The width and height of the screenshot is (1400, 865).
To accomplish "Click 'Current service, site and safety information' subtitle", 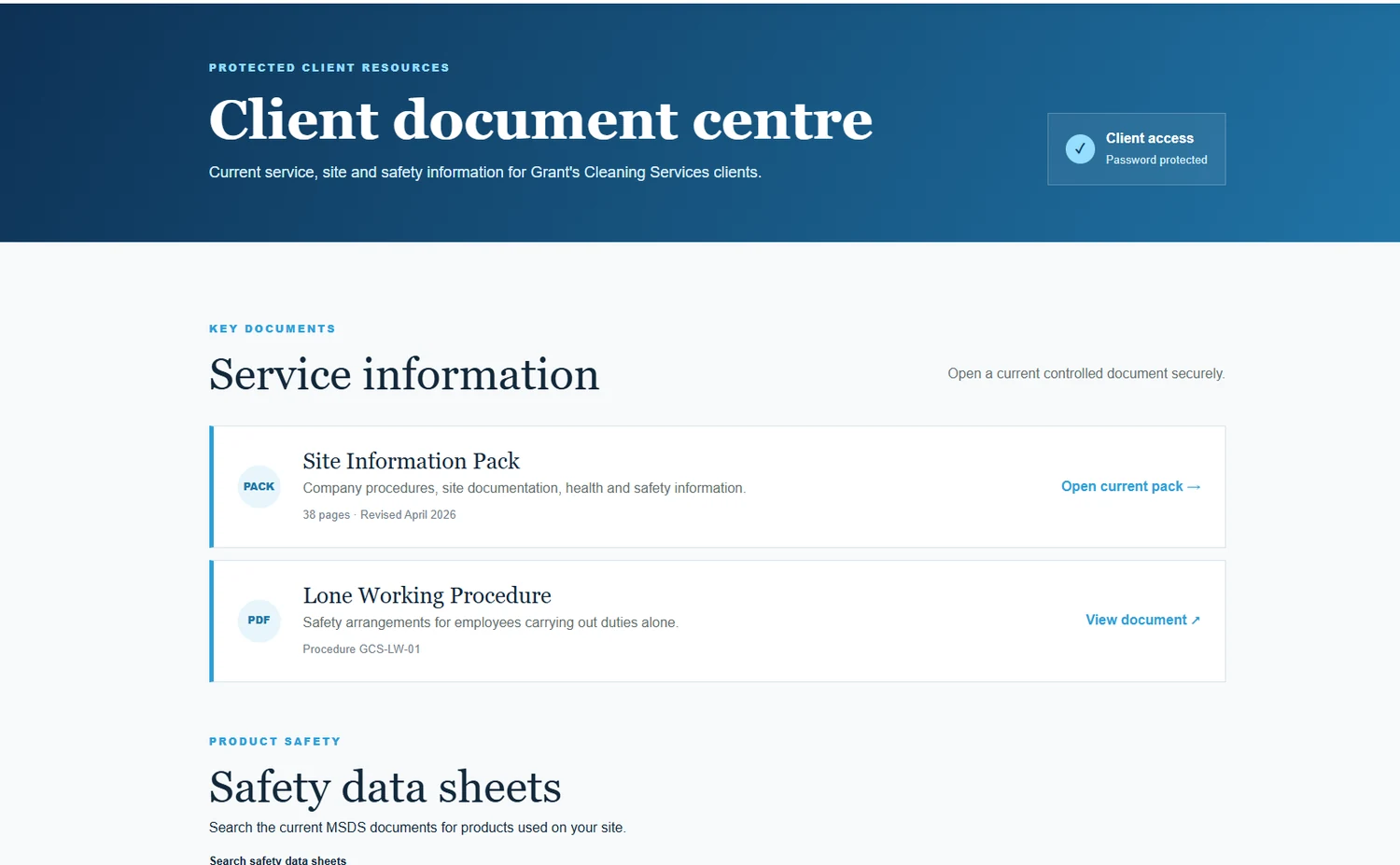I will click(x=485, y=173).
